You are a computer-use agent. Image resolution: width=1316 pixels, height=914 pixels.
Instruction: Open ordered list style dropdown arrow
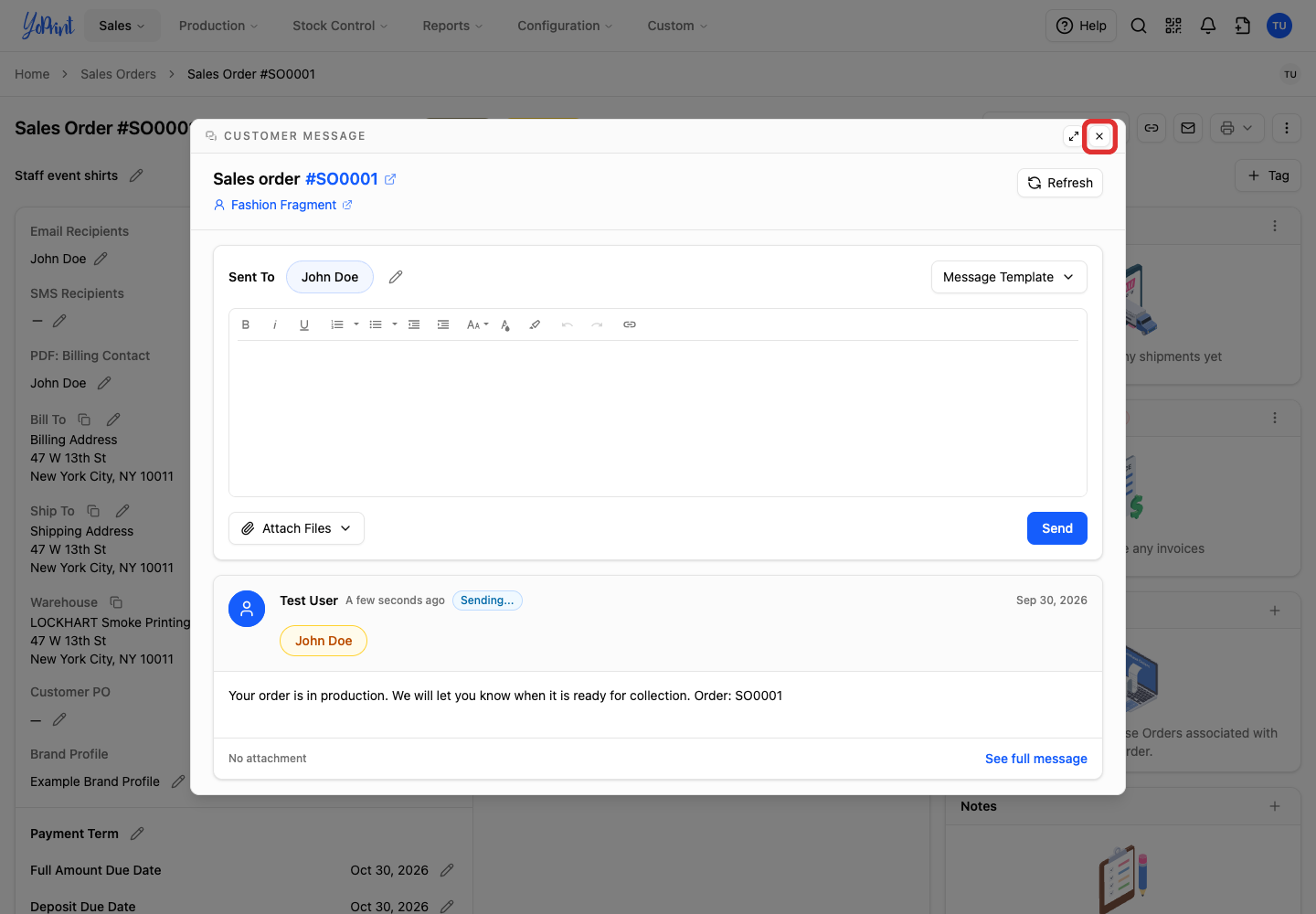tap(356, 324)
